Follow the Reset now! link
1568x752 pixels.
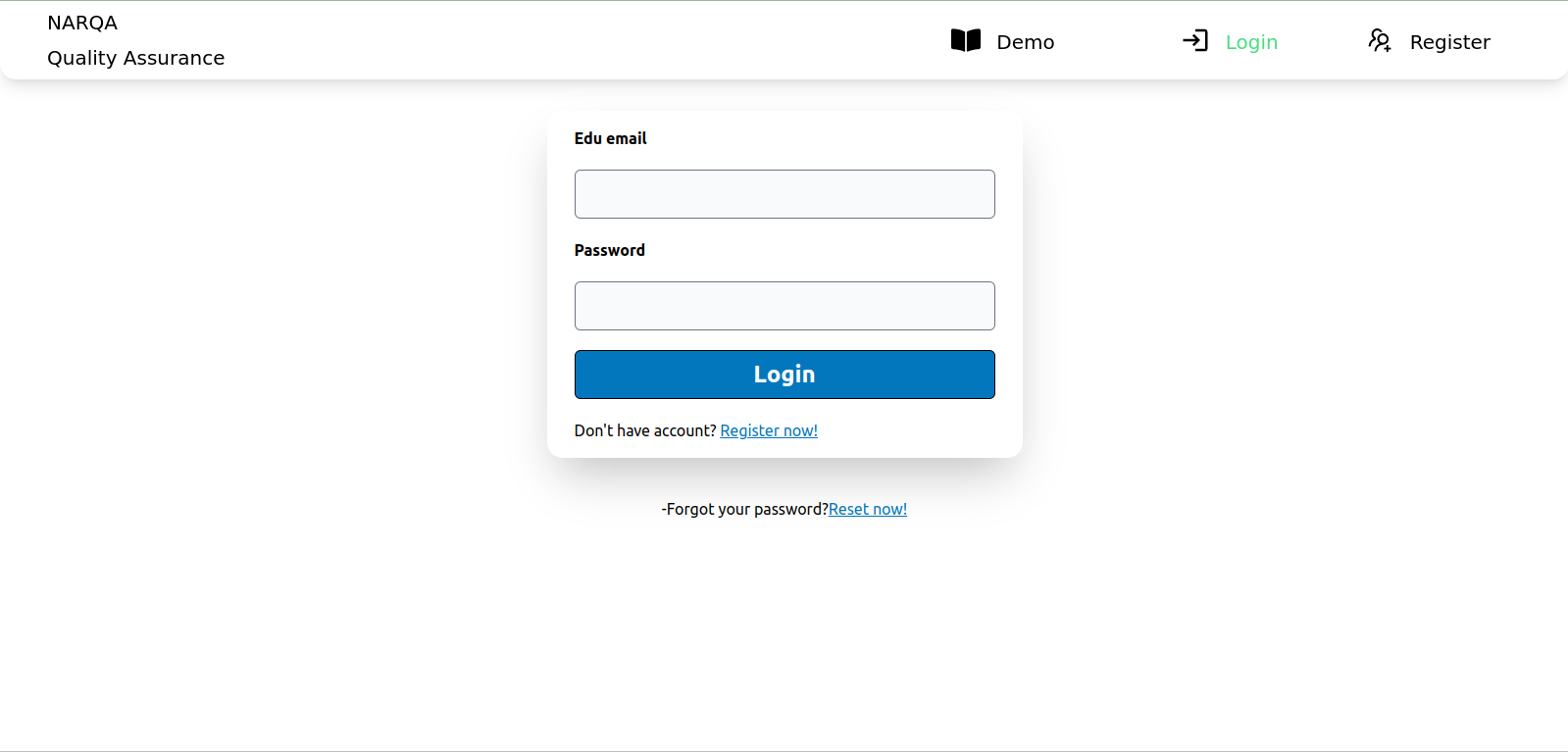tap(868, 509)
